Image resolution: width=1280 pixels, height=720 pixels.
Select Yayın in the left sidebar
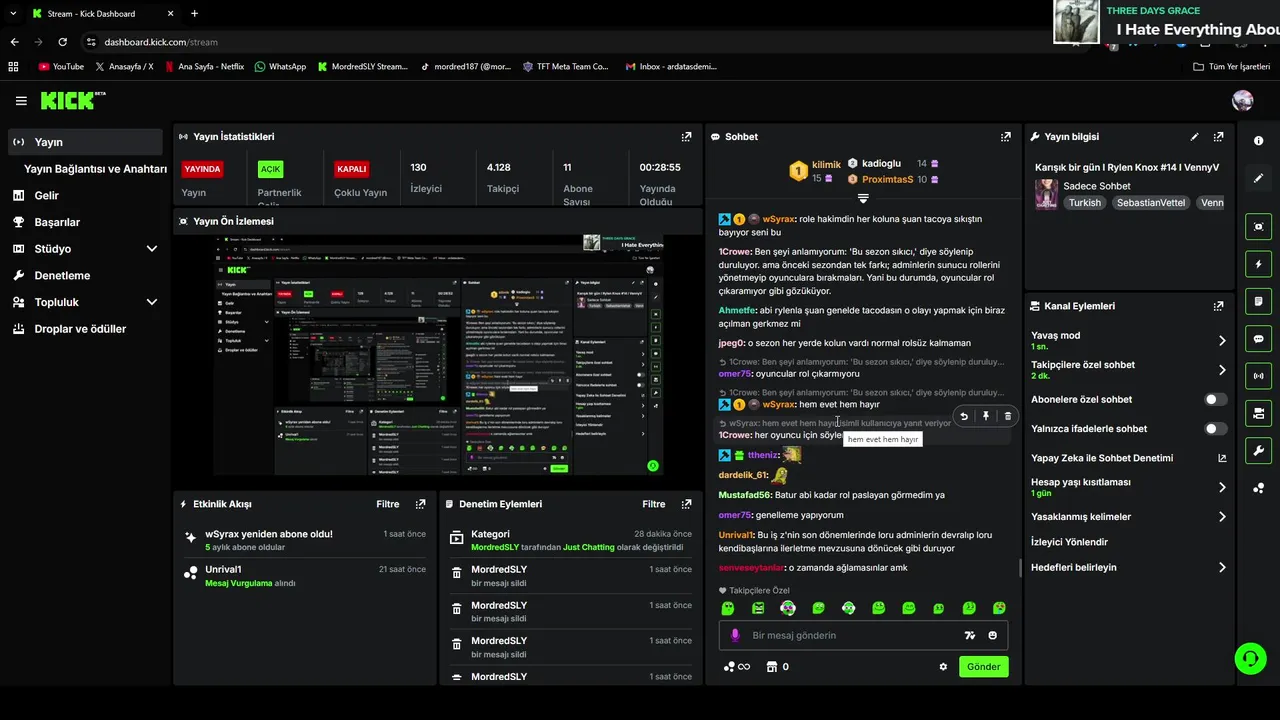[x=85, y=142]
